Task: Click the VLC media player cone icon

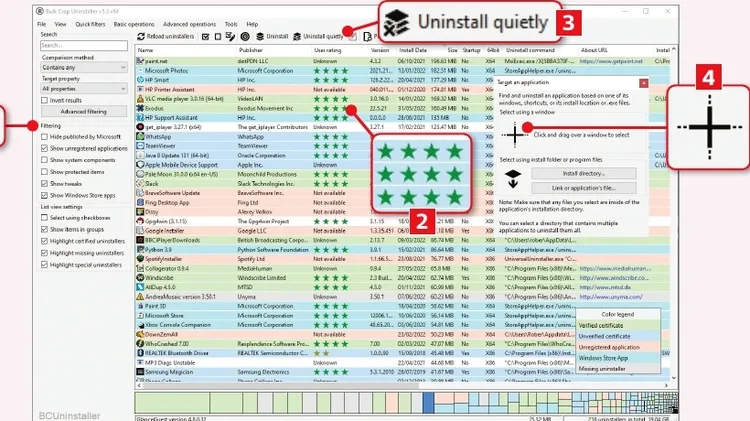Action: coord(140,99)
